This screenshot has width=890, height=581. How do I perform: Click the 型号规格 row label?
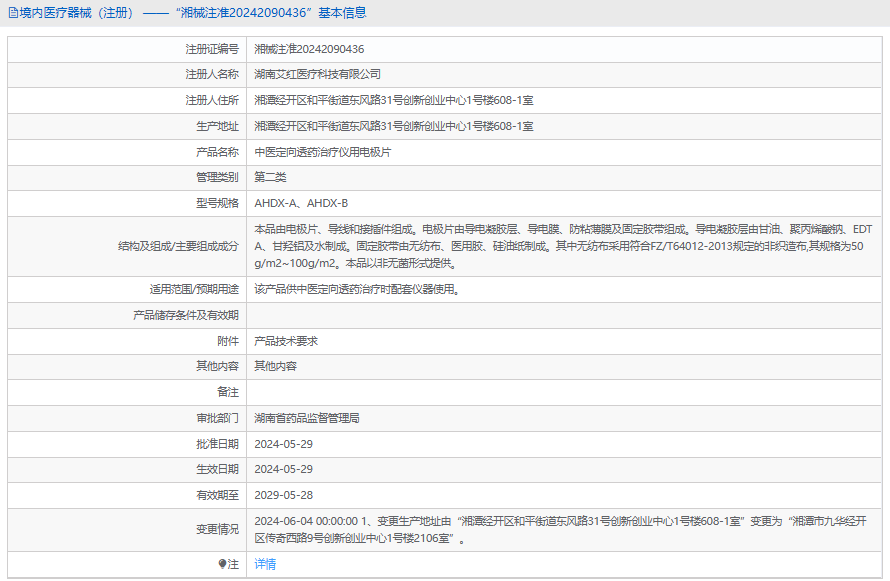(x=217, y=203)
